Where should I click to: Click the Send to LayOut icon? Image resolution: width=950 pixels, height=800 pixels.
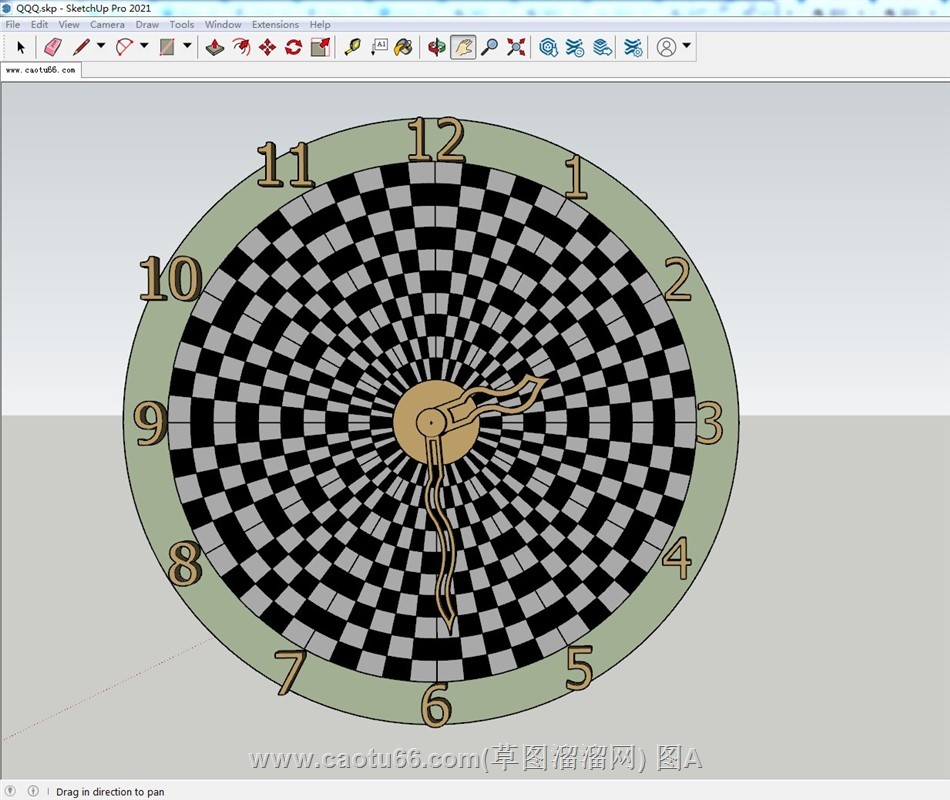602,47
